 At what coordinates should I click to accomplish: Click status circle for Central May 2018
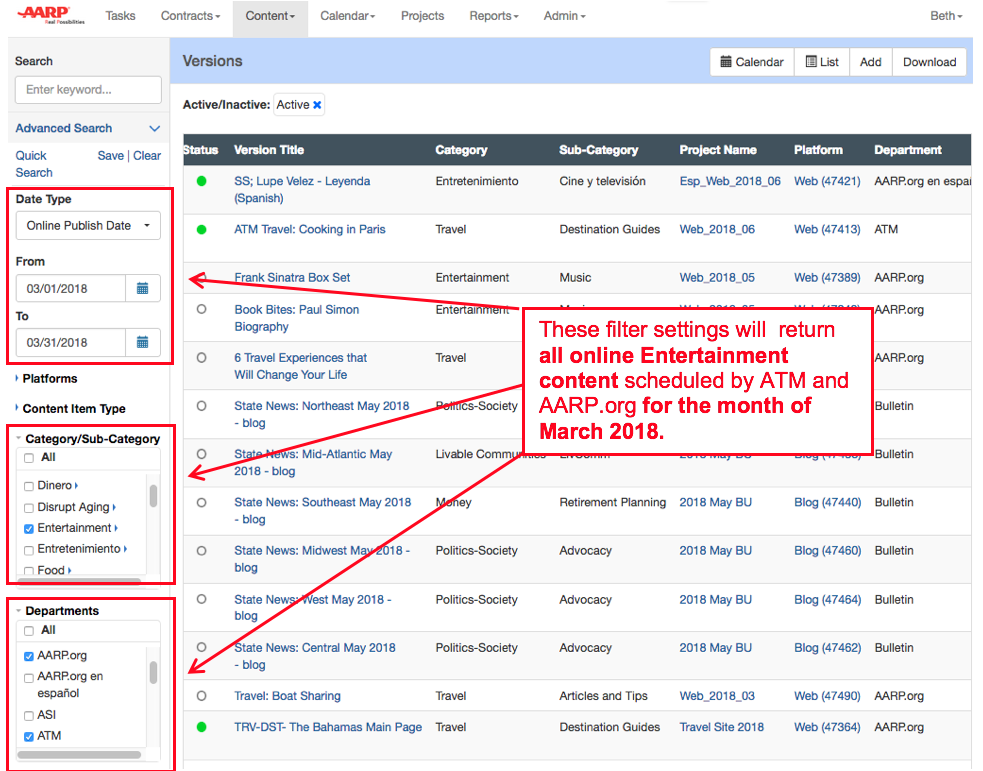[x=201, y=647]
